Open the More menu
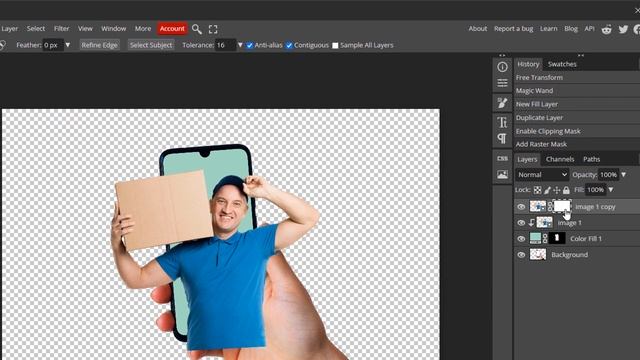Image resolution: width=640 pixels, height=360 pixels. click(143, 29)
